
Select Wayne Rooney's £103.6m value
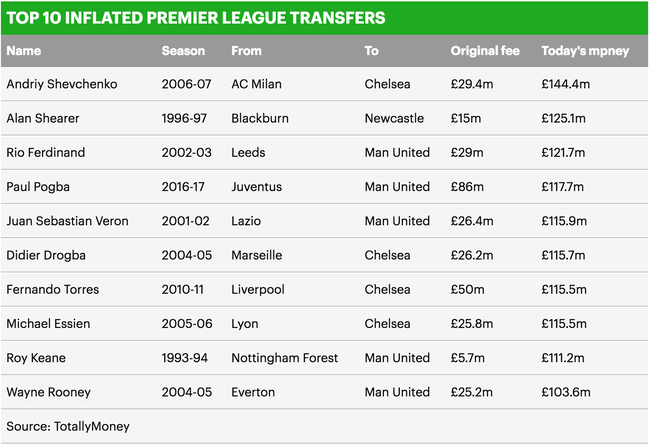(566, 392)
